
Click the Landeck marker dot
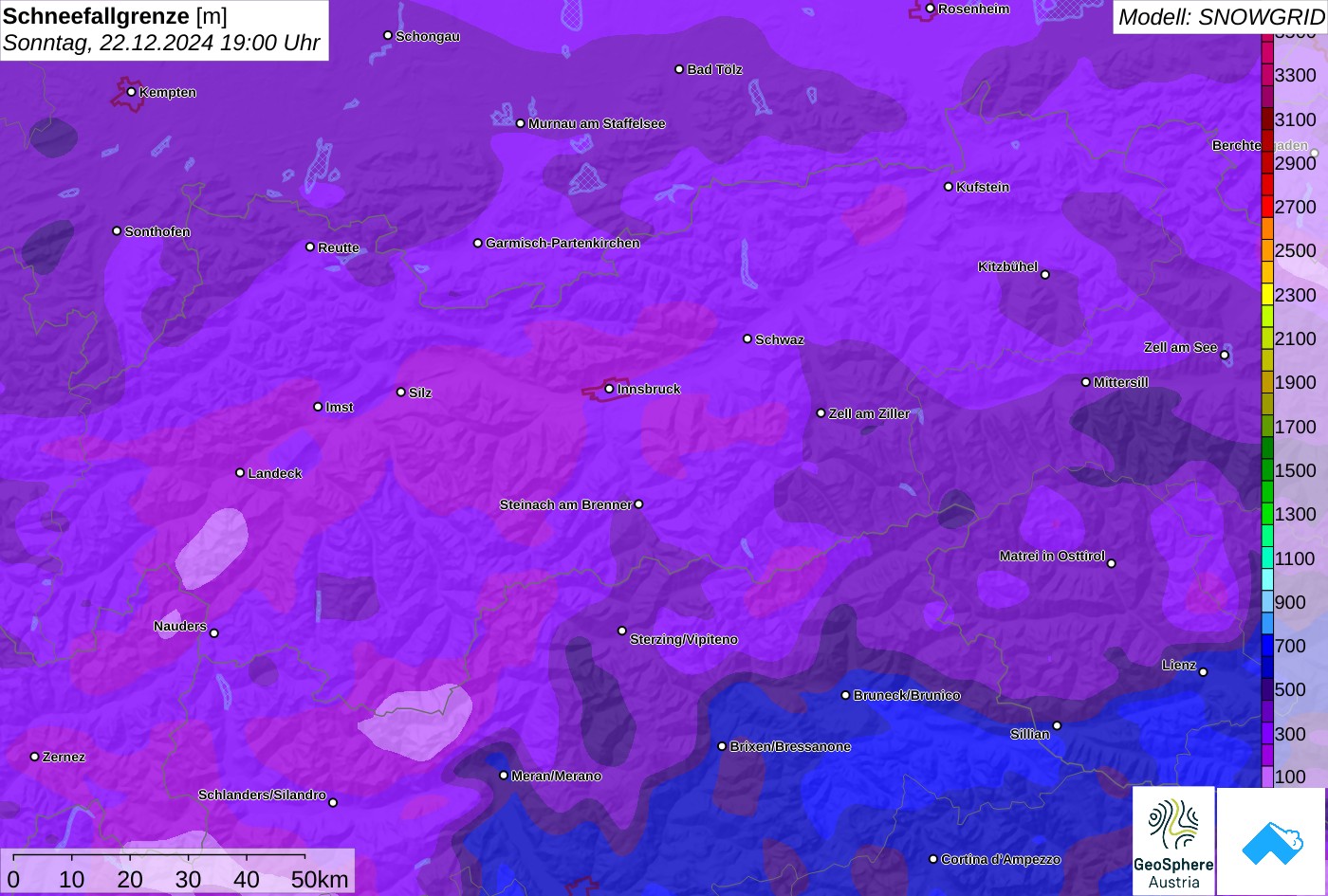pyautogui.click(x=240, y=472)
